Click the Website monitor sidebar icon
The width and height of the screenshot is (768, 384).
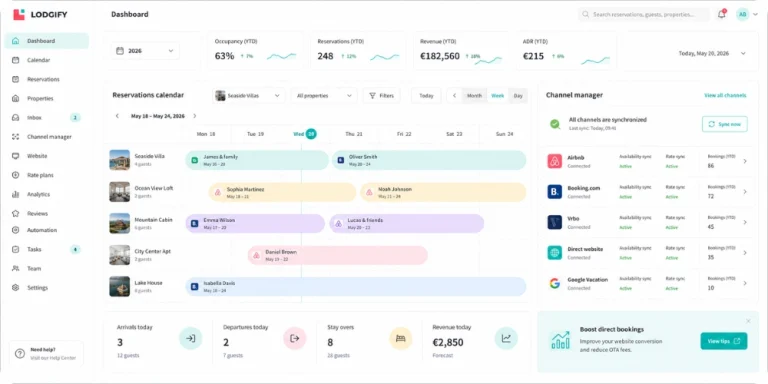(x=15, y=156)
